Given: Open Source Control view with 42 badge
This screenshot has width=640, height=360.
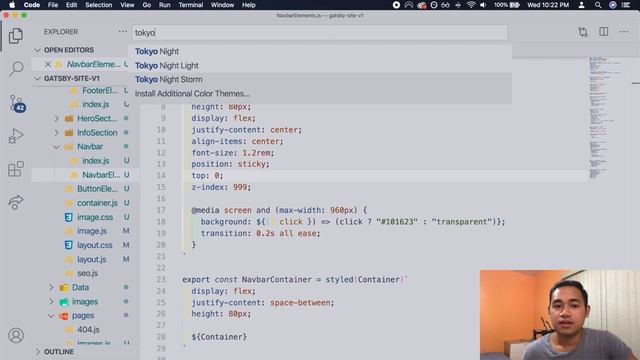Looking at the screenshot, I should (x=17, y=103).
